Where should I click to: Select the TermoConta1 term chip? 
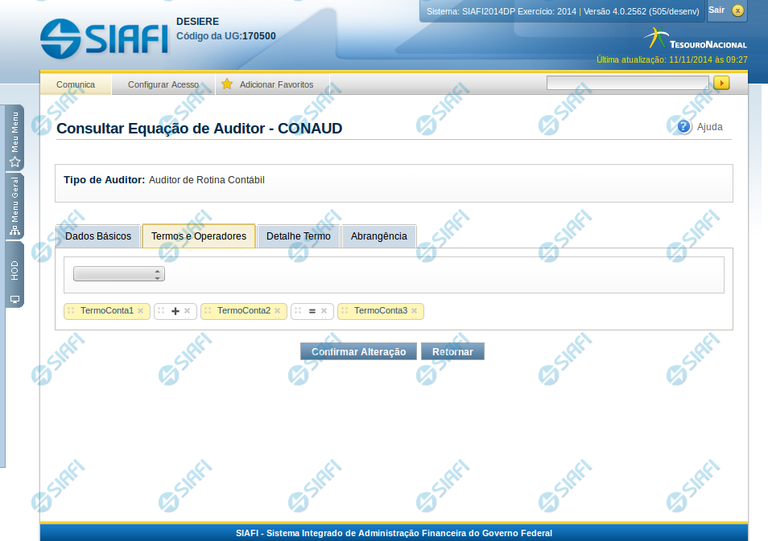pyautogui.click(x=107, y=311)
